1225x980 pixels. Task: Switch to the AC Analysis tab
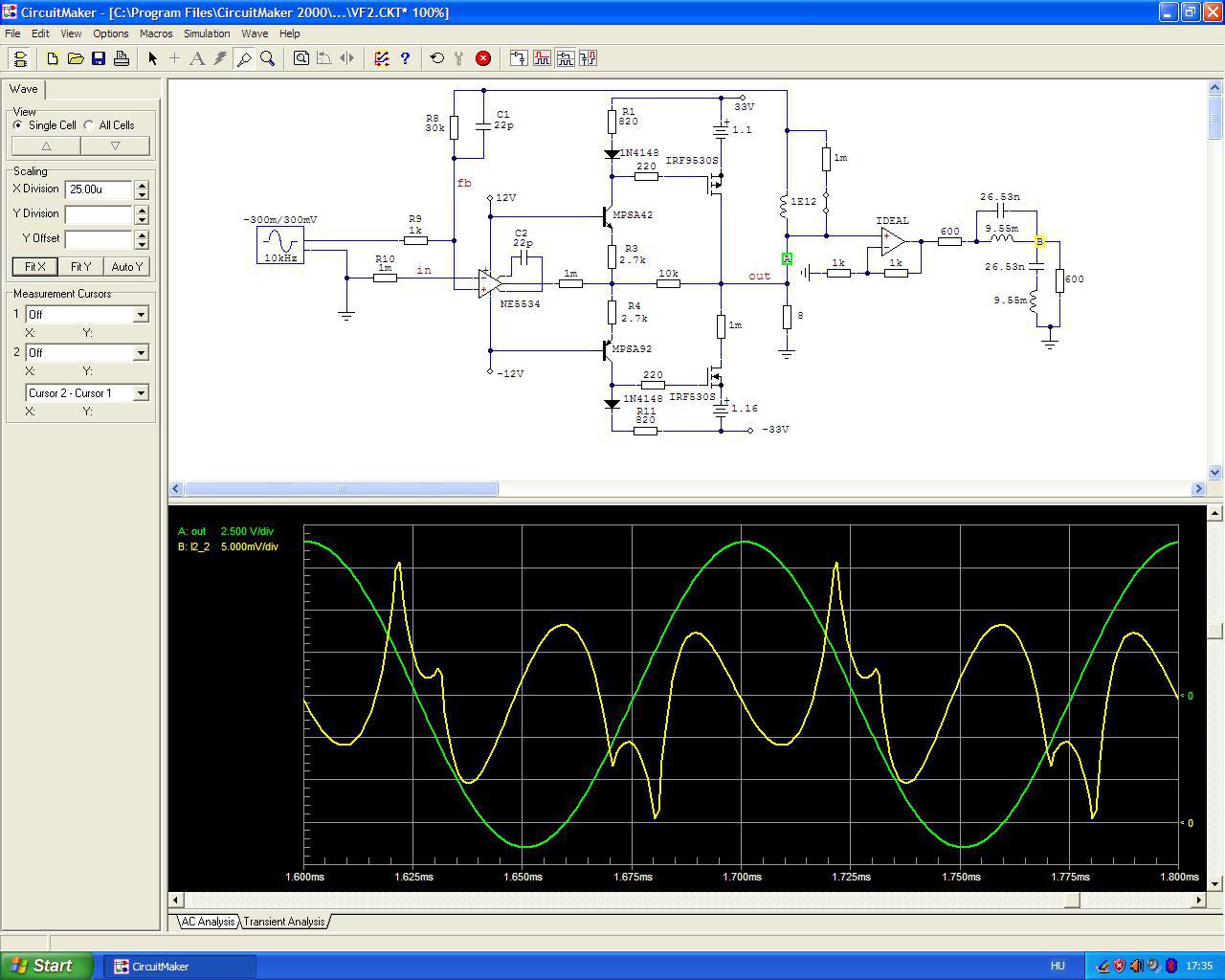pos(208,922)
